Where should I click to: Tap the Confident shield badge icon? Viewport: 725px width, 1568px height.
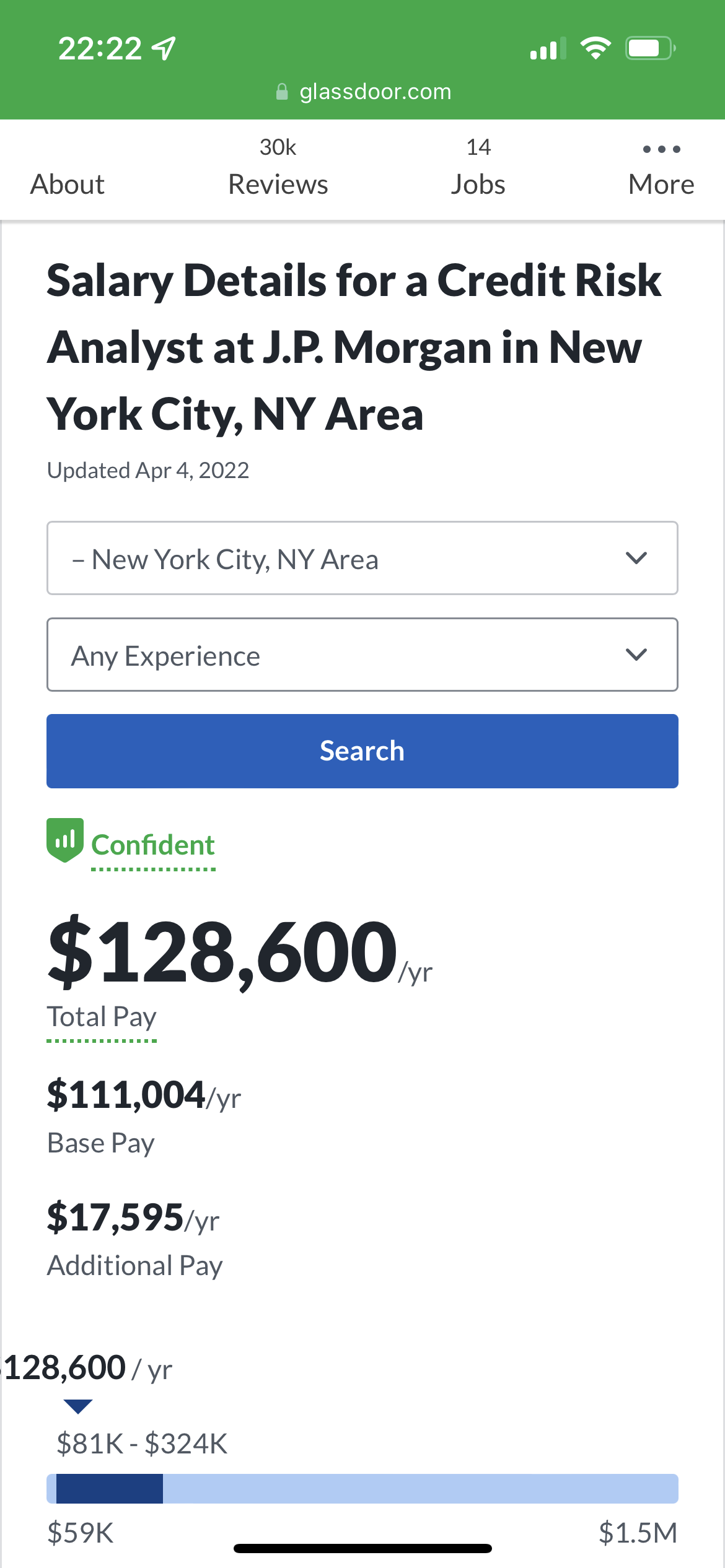click(64, 840)
